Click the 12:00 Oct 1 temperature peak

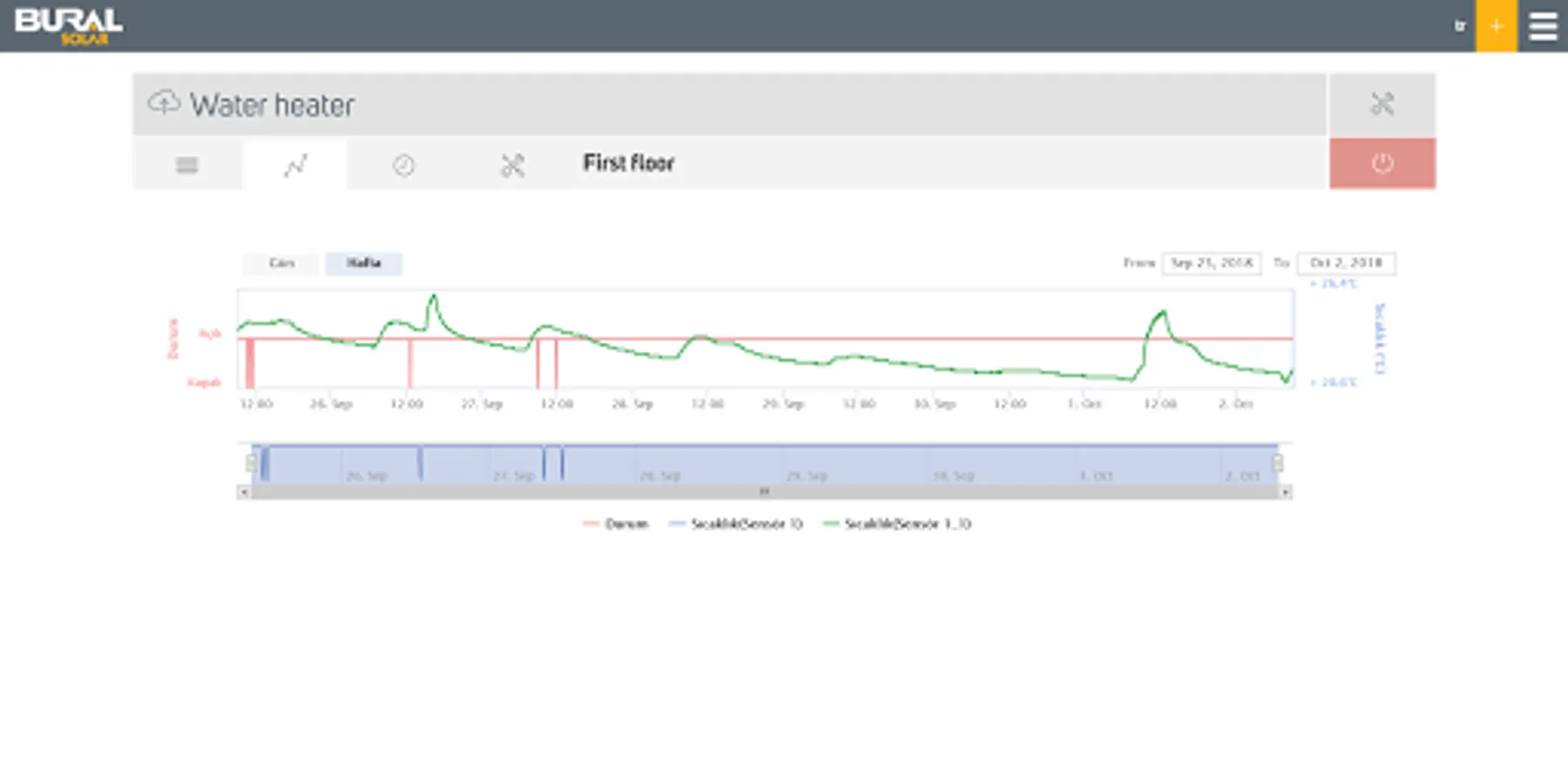(x=1162, y=313)
